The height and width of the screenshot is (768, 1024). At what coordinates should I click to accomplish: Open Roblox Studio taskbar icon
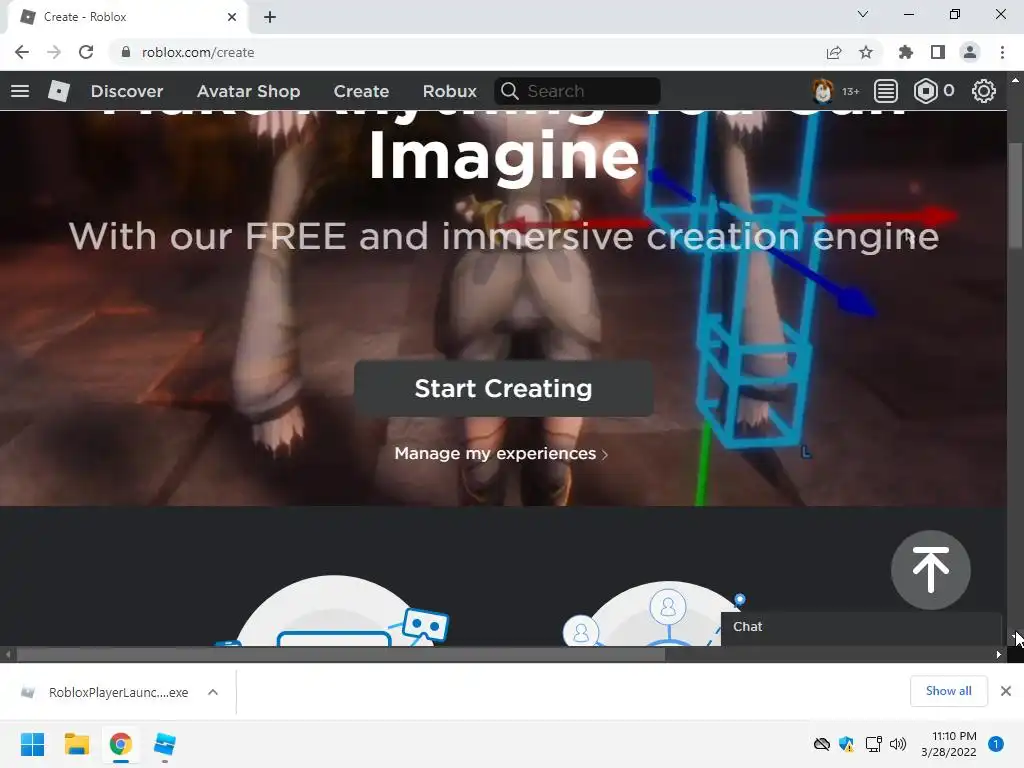(165, 744)
